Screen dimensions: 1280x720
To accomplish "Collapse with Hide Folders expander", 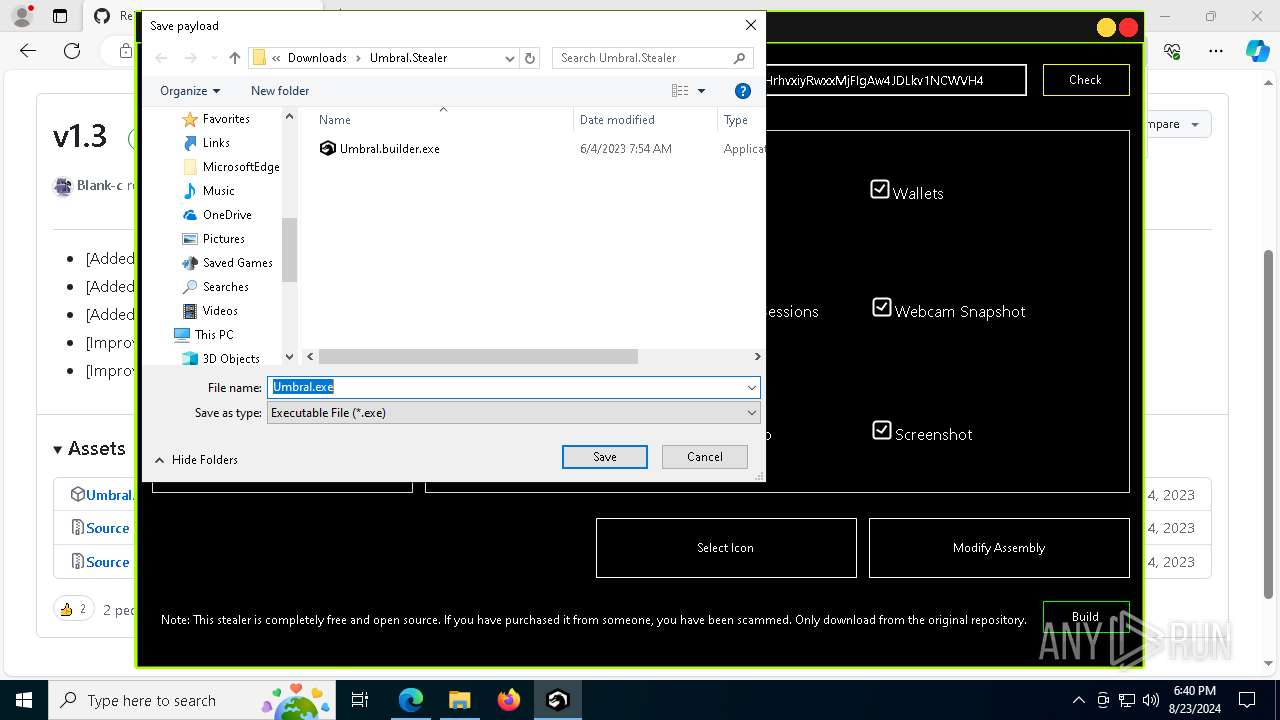I will pyautogui.click(x=196, y=460).
